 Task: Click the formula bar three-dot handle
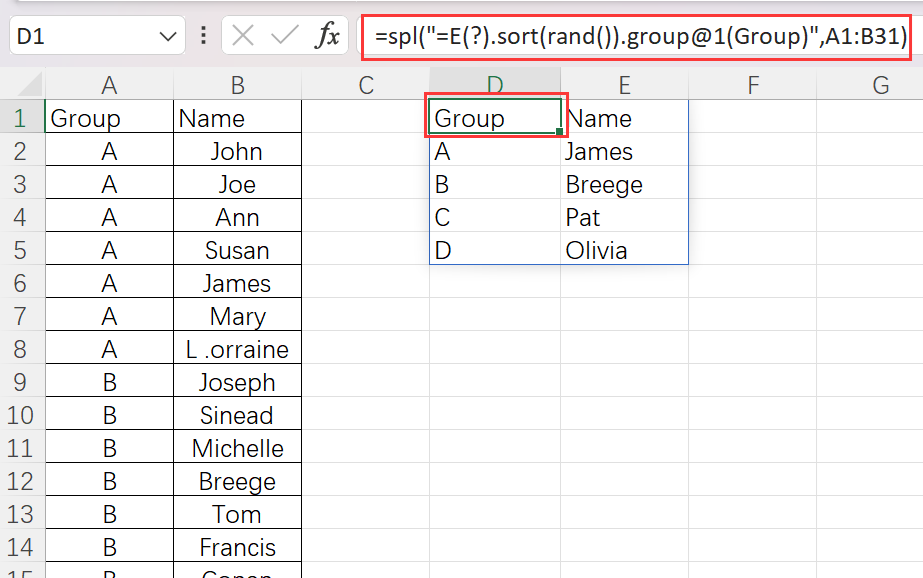[x=204, y=37]
